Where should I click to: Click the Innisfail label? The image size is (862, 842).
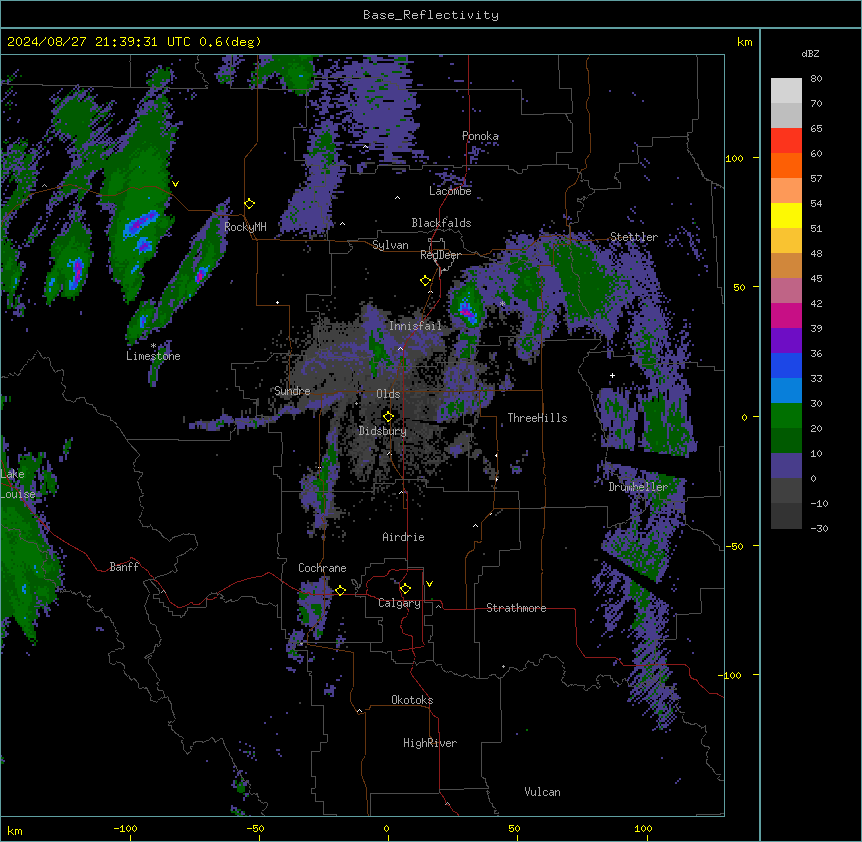pyautogui.click(x=415, y=326)
